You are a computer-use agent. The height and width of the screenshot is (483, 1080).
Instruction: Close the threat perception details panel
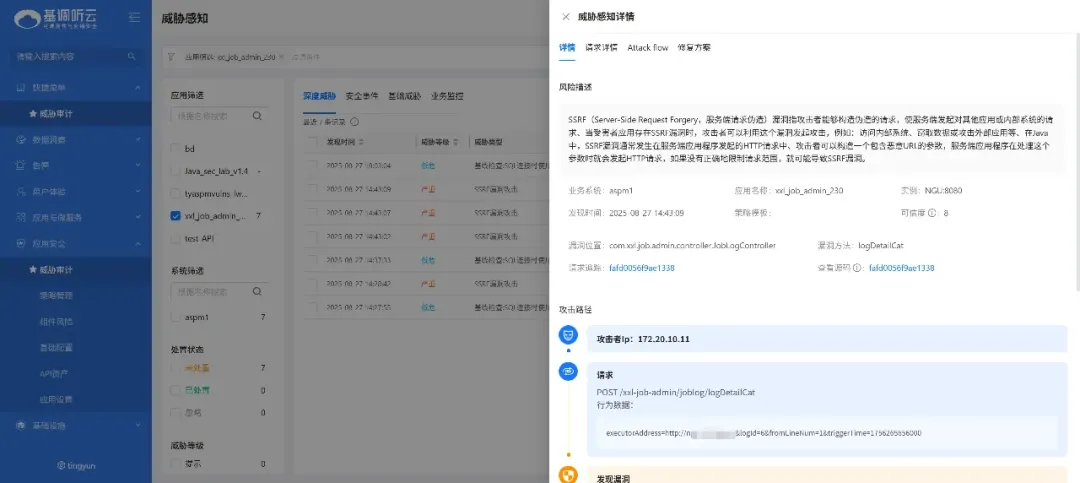[x=566, y=17]
